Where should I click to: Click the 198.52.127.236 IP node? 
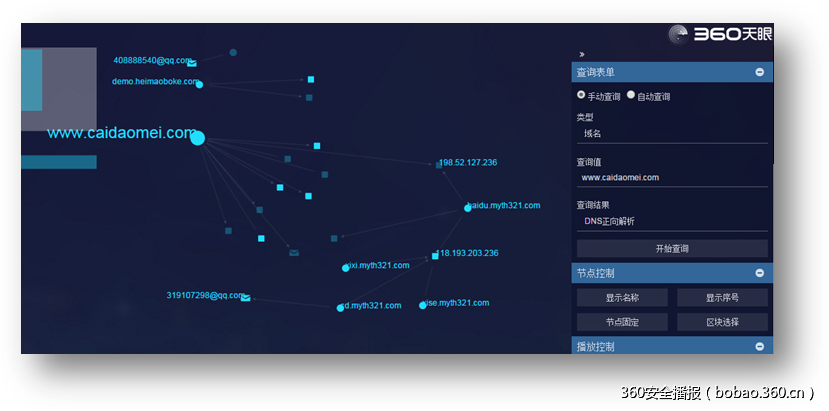[438, 163]
